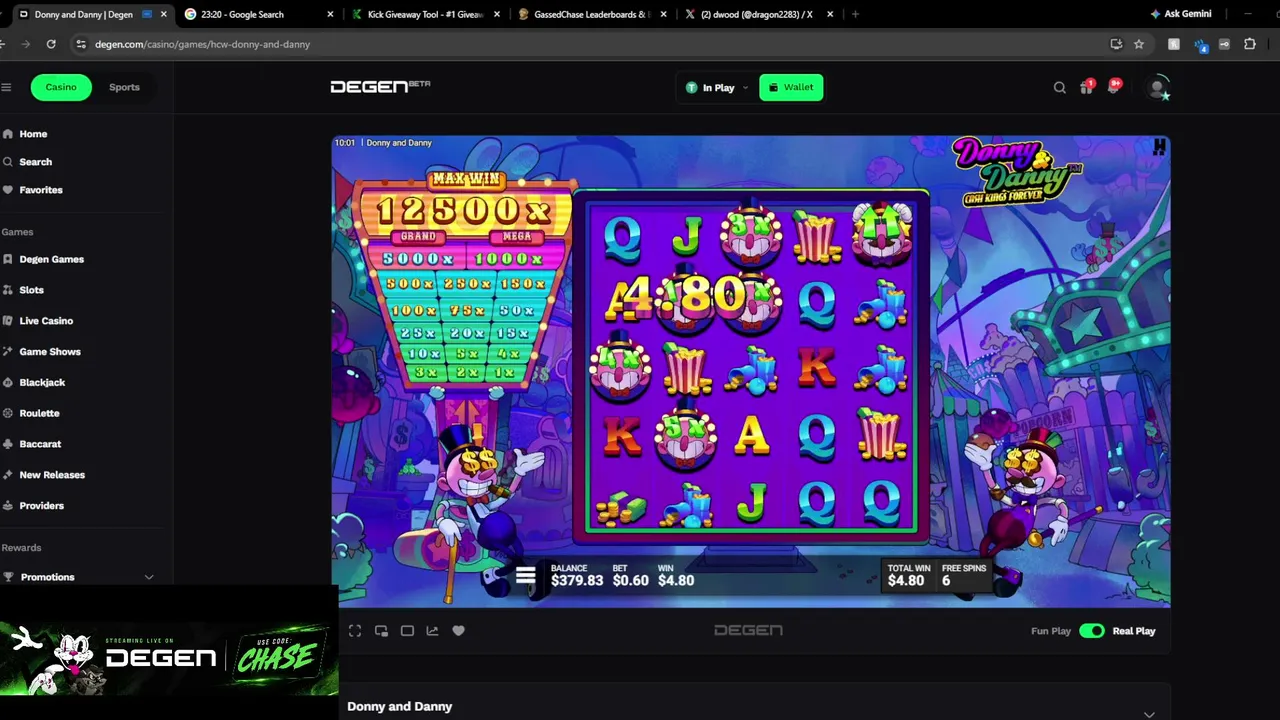The height and width of the screenshot is (720, 1280).
Task: Switch to the GassedChase Leaderboards tab
Action: [x=593, y=14]
